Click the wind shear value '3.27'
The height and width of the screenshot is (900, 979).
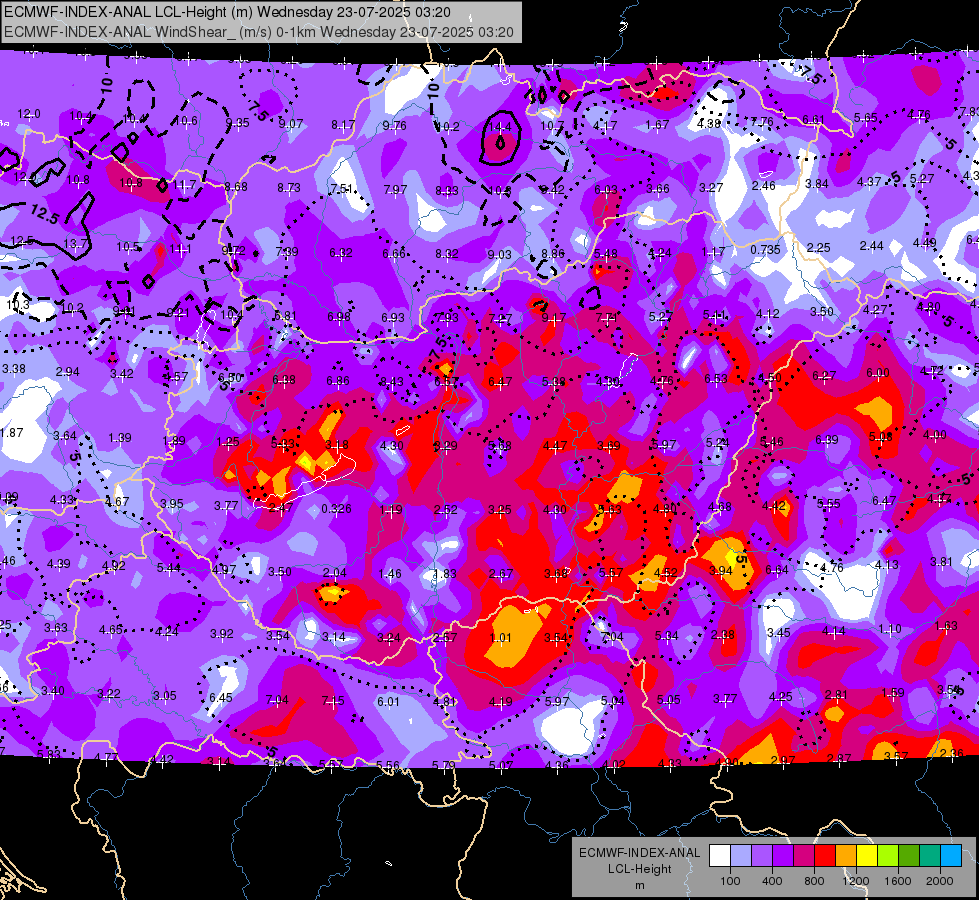tap(711, 187)
